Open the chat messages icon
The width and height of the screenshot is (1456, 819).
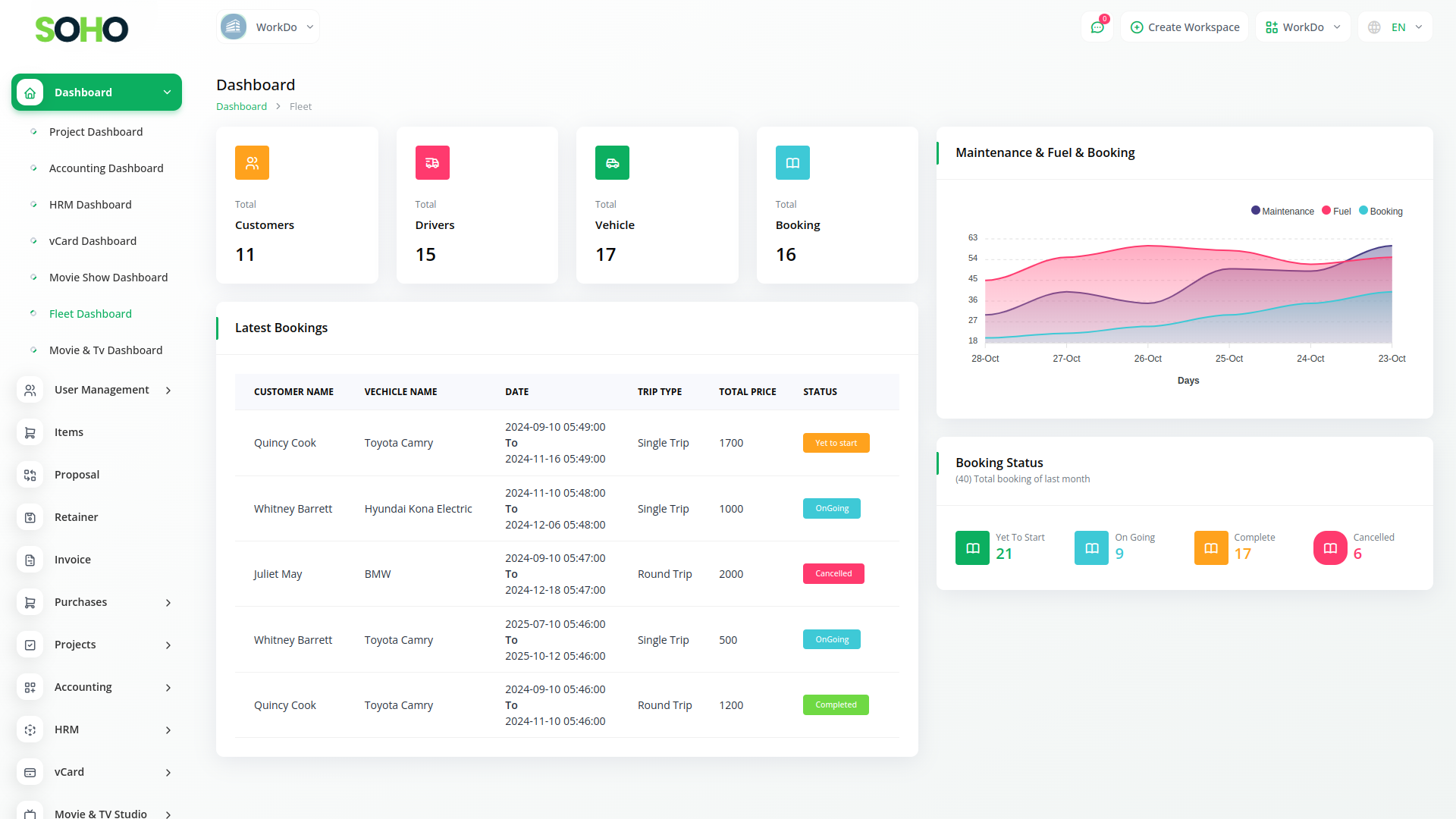(1097, 27)
